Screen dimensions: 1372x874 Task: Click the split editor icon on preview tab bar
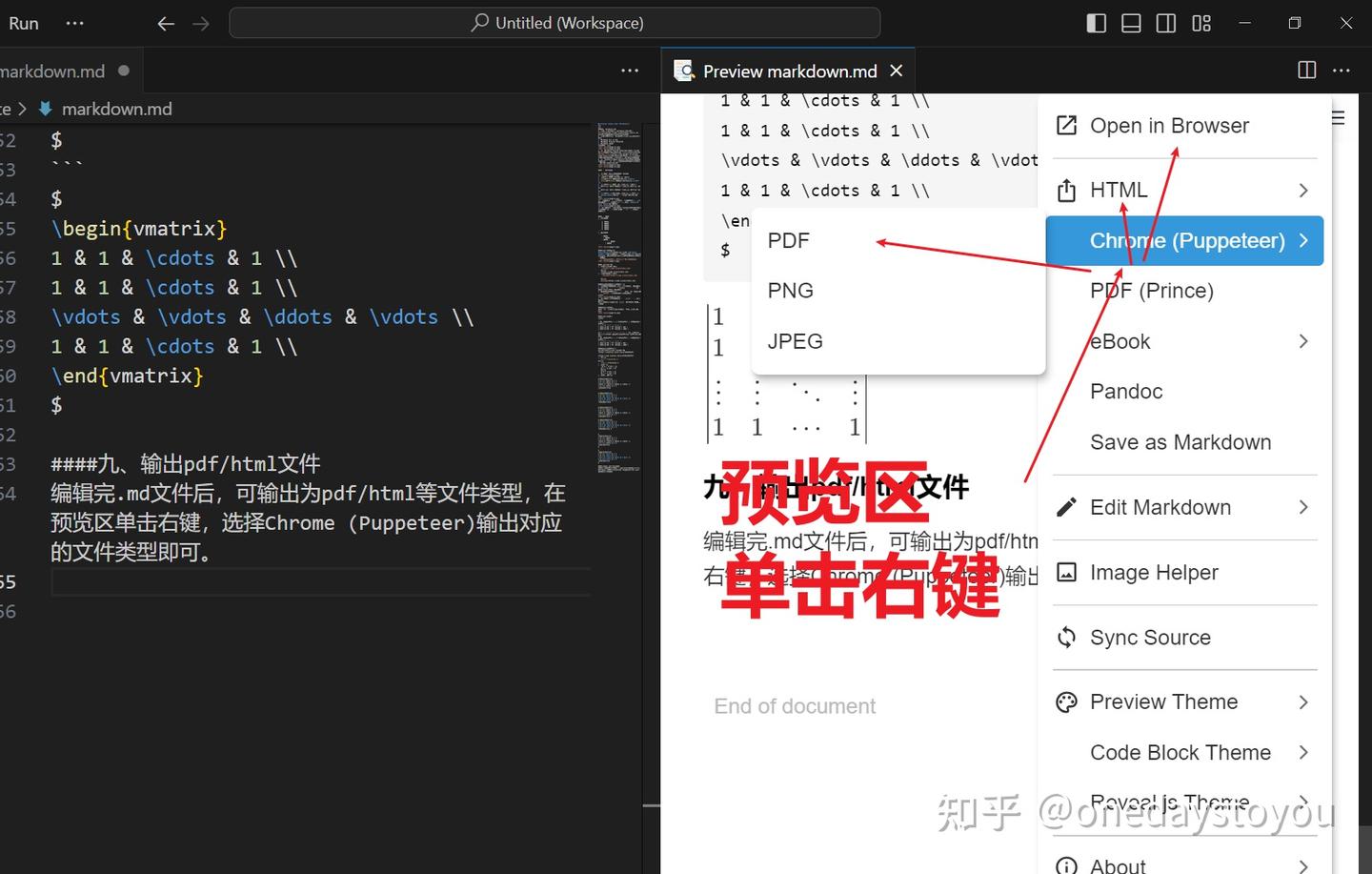[x=1304, y=70]
